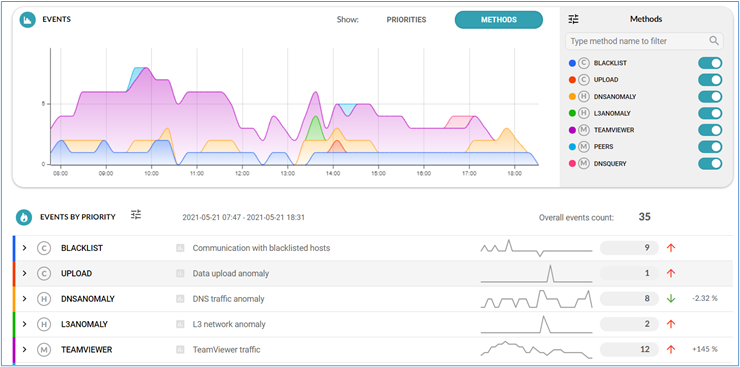
Task: Click the UPLOAD event count 1
Action: [x=629, y=273]
